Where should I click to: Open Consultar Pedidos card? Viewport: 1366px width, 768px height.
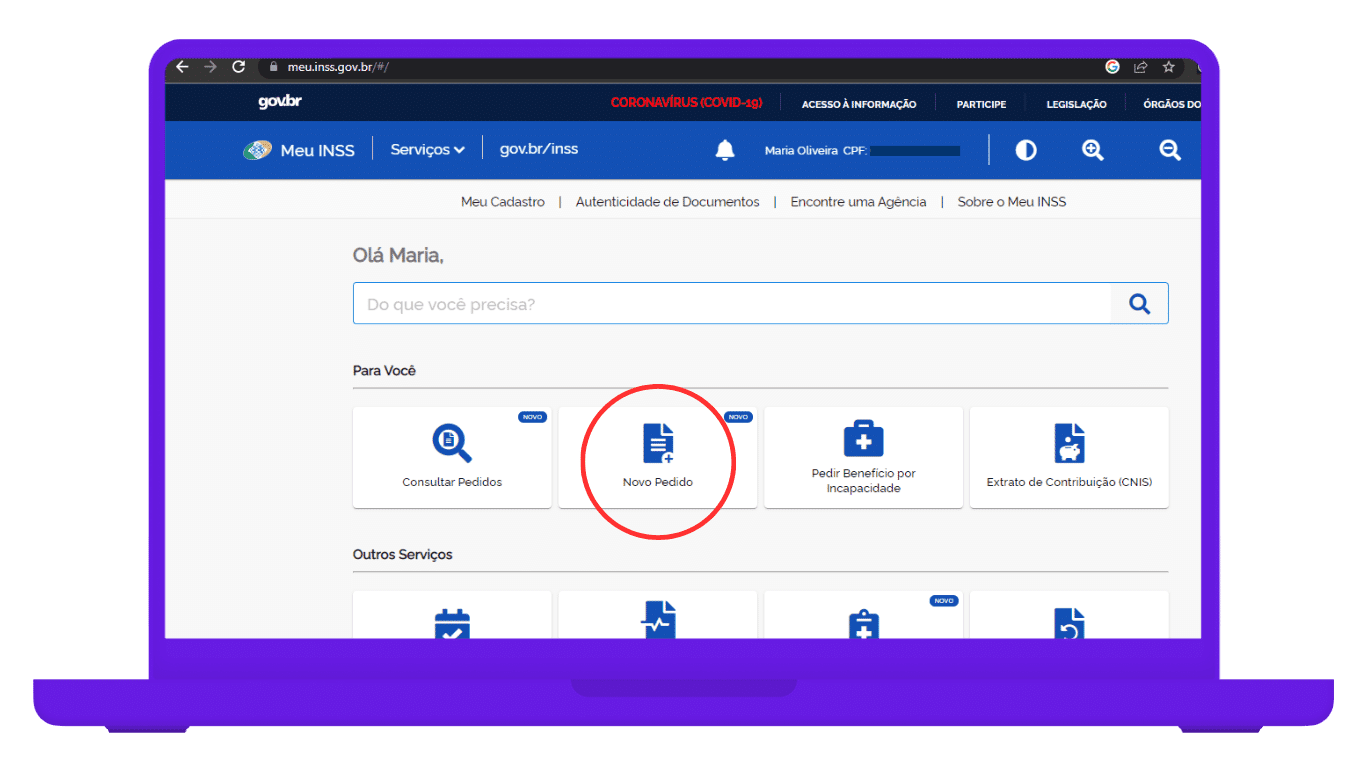(x=452, y=457)
